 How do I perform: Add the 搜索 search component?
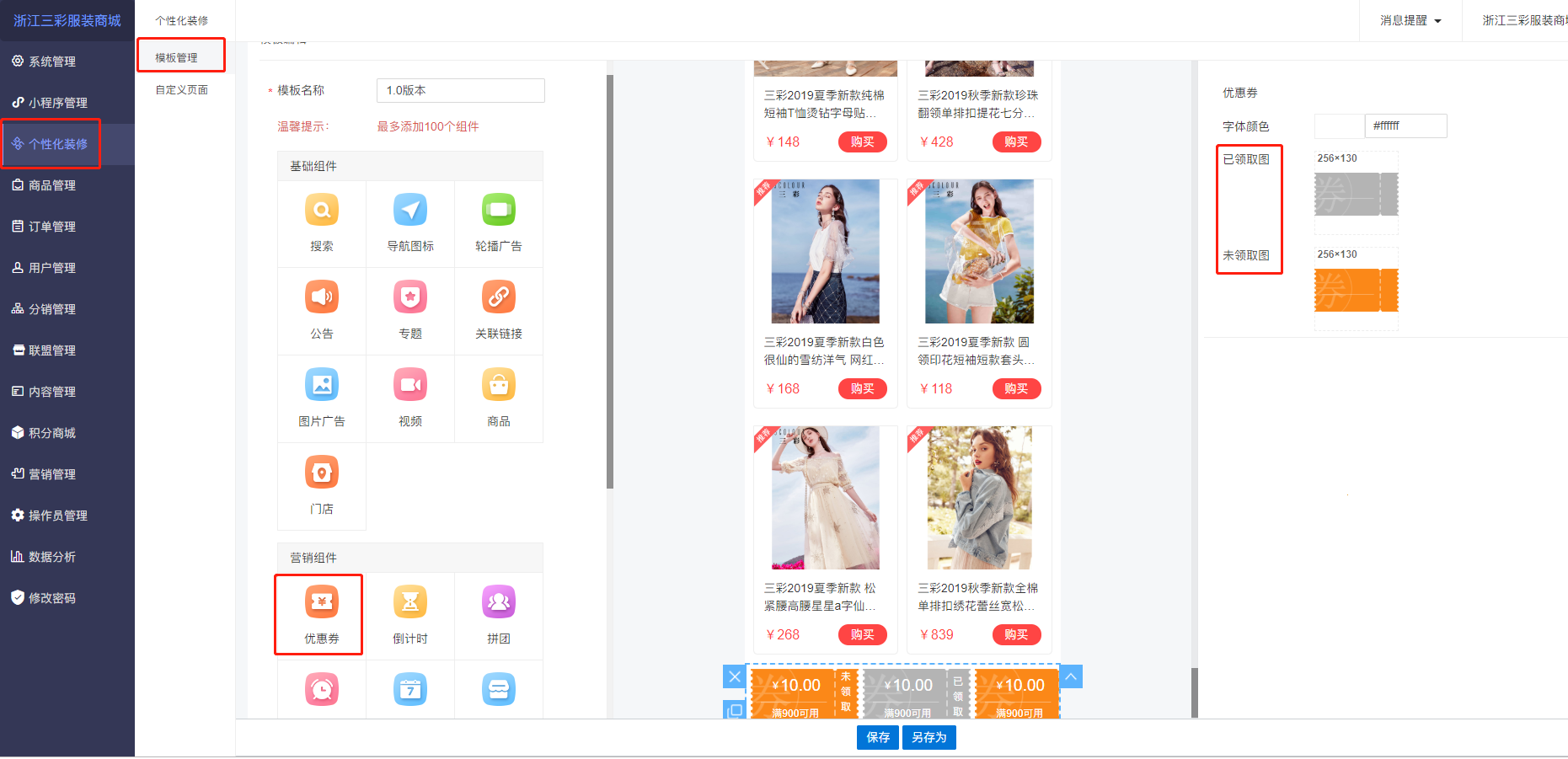tap(322, 224)
